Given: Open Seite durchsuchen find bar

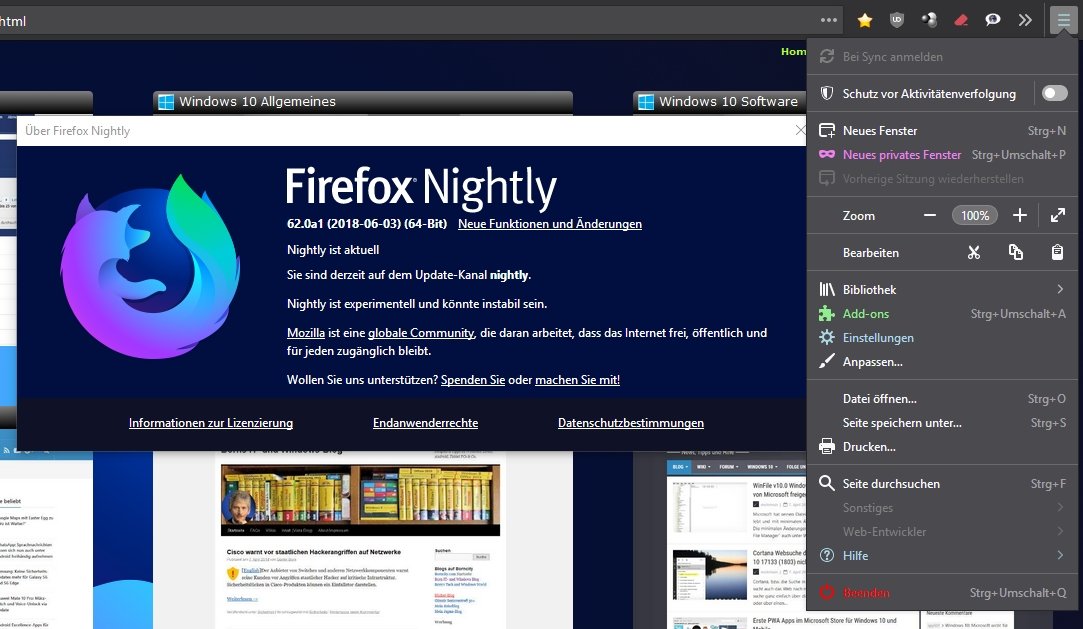Looking at the screenshot, I should tap(941, 483).
